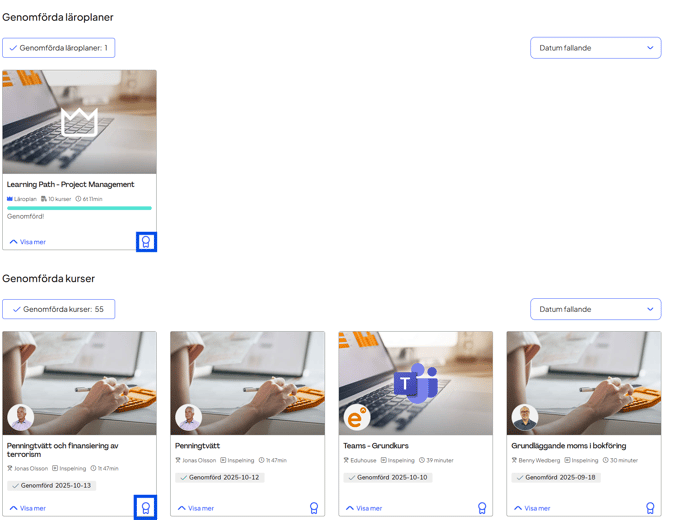Open certificate for Penningtvätt och finansiering course
The image size is (688, 520).
pos(145,508)
